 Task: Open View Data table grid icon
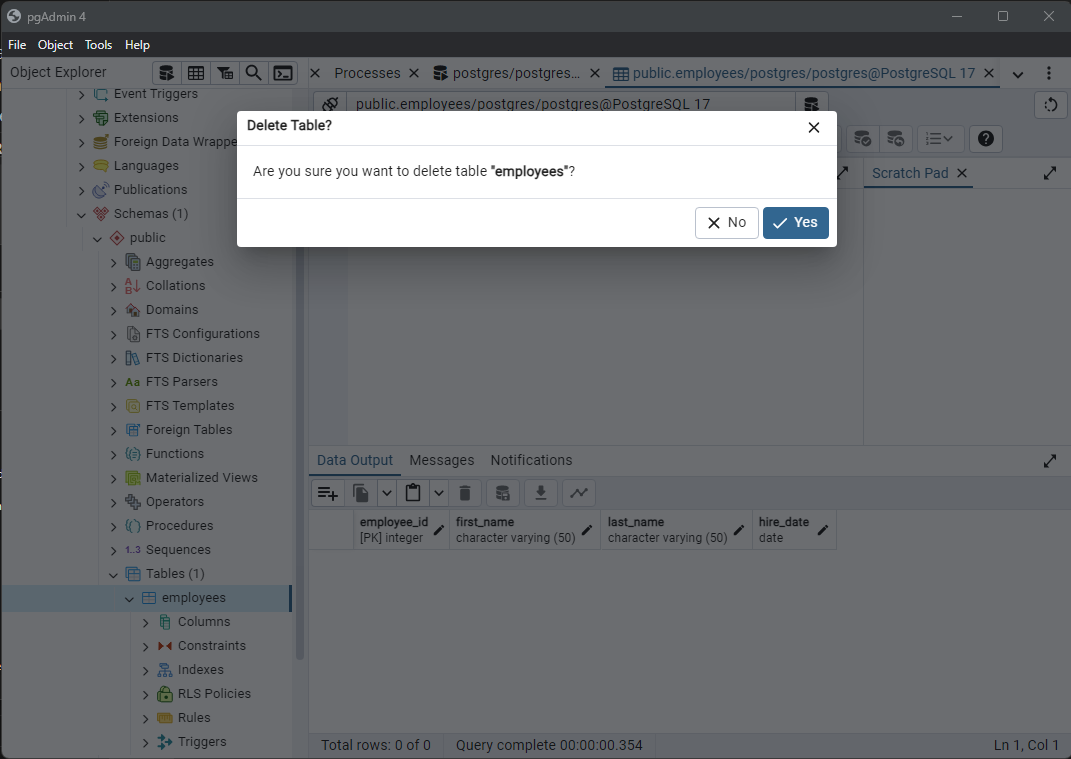[x=196, y=72]
